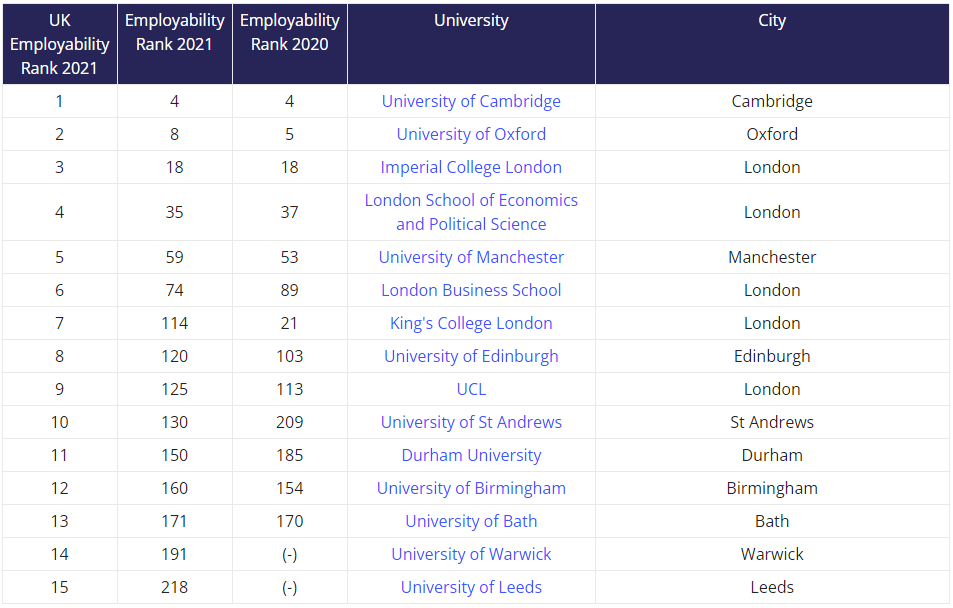Viewport: 953px width, 608px height.
Task: Open the University of Cambridge link
Action: (x=471, y=101)
